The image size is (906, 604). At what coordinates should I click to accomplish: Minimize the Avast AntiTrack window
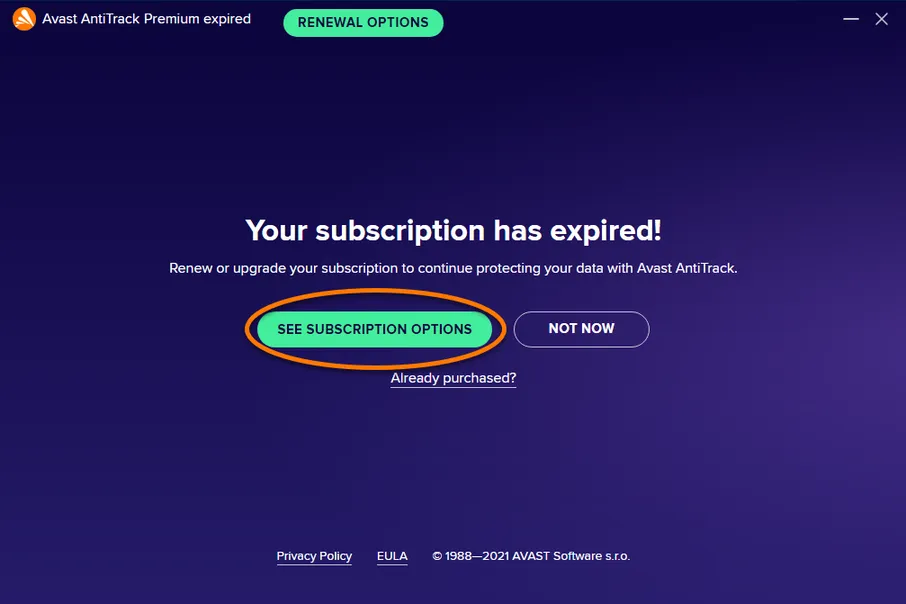pos(851,19)
